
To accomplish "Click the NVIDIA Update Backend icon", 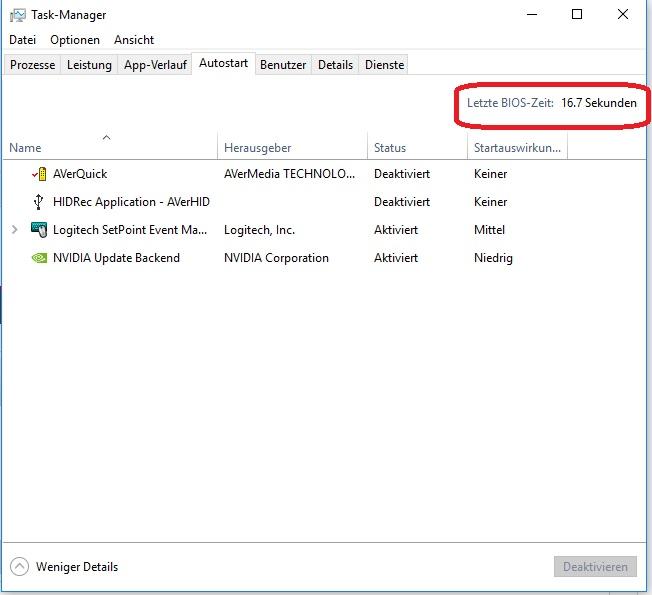I will click(x=39, y=258).
